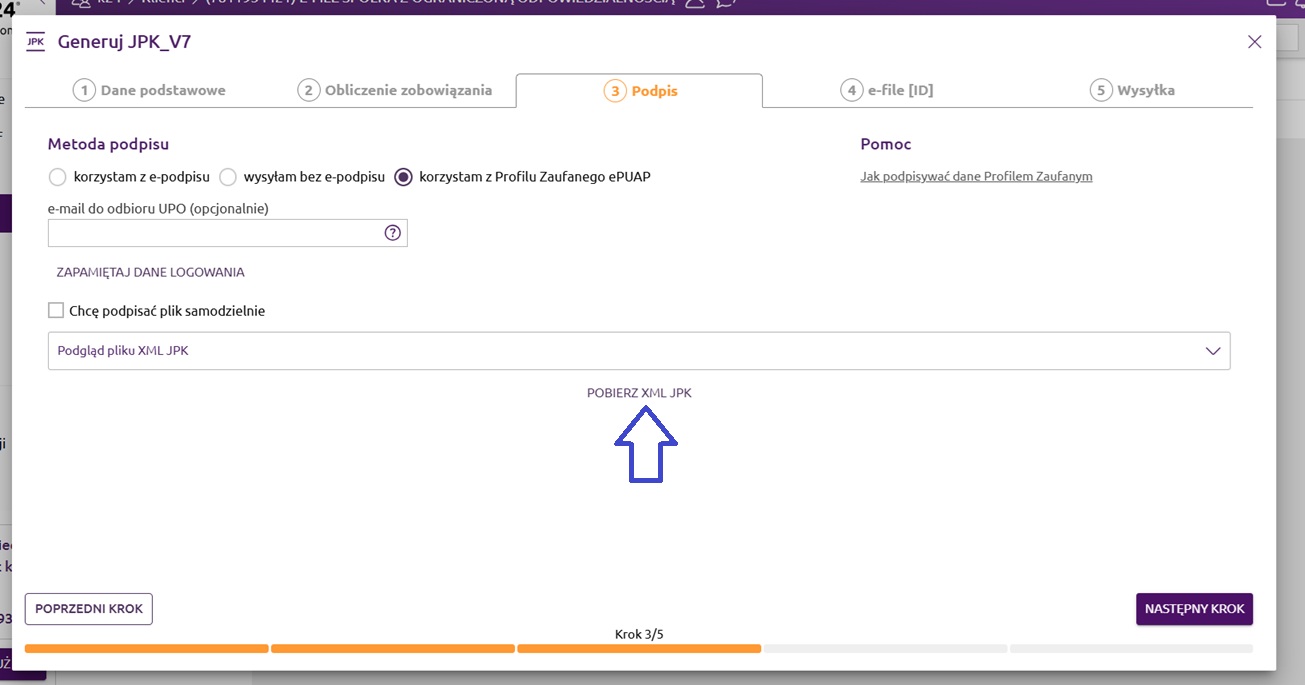
Task: Click the e-mail do odbioru UPO field
Action: tap(214, 233)
